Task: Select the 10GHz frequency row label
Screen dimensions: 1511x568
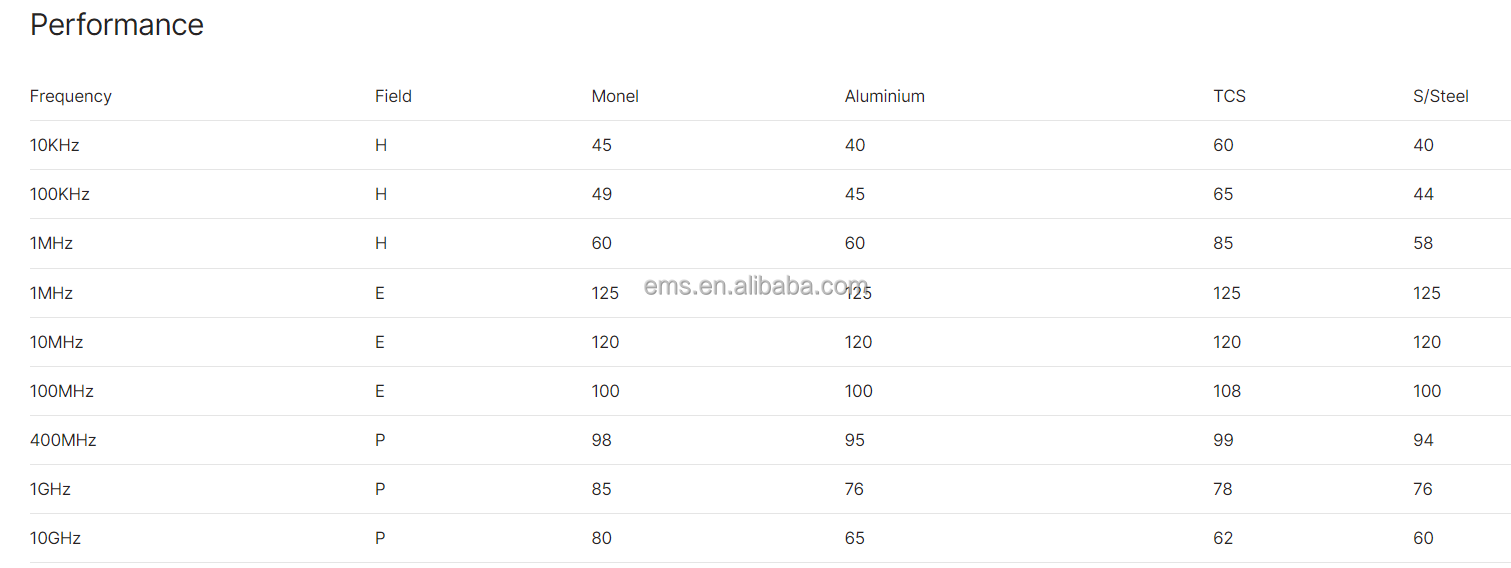Action: coord(55,538)
